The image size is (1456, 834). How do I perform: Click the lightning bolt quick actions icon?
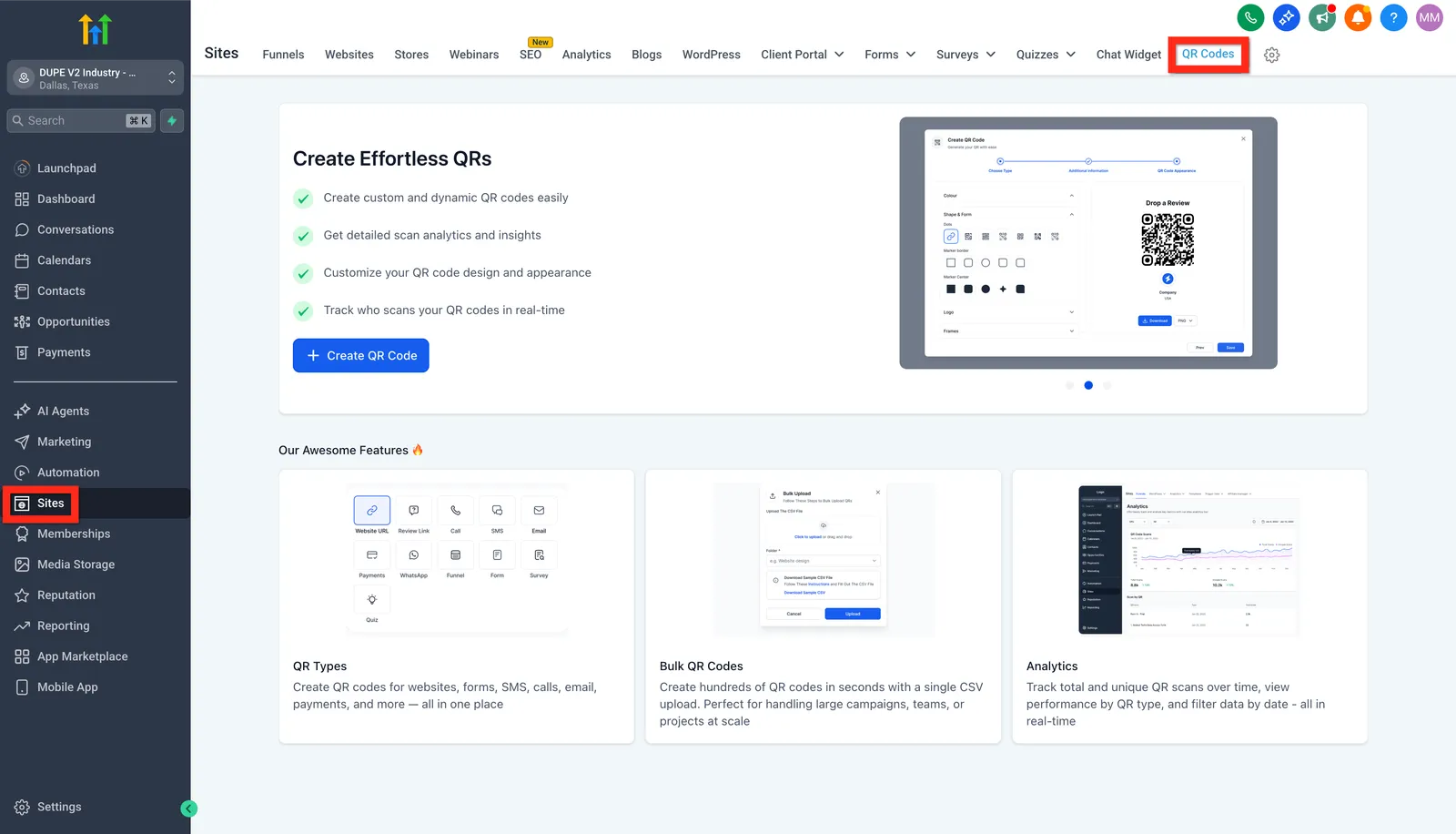(172, 120)
